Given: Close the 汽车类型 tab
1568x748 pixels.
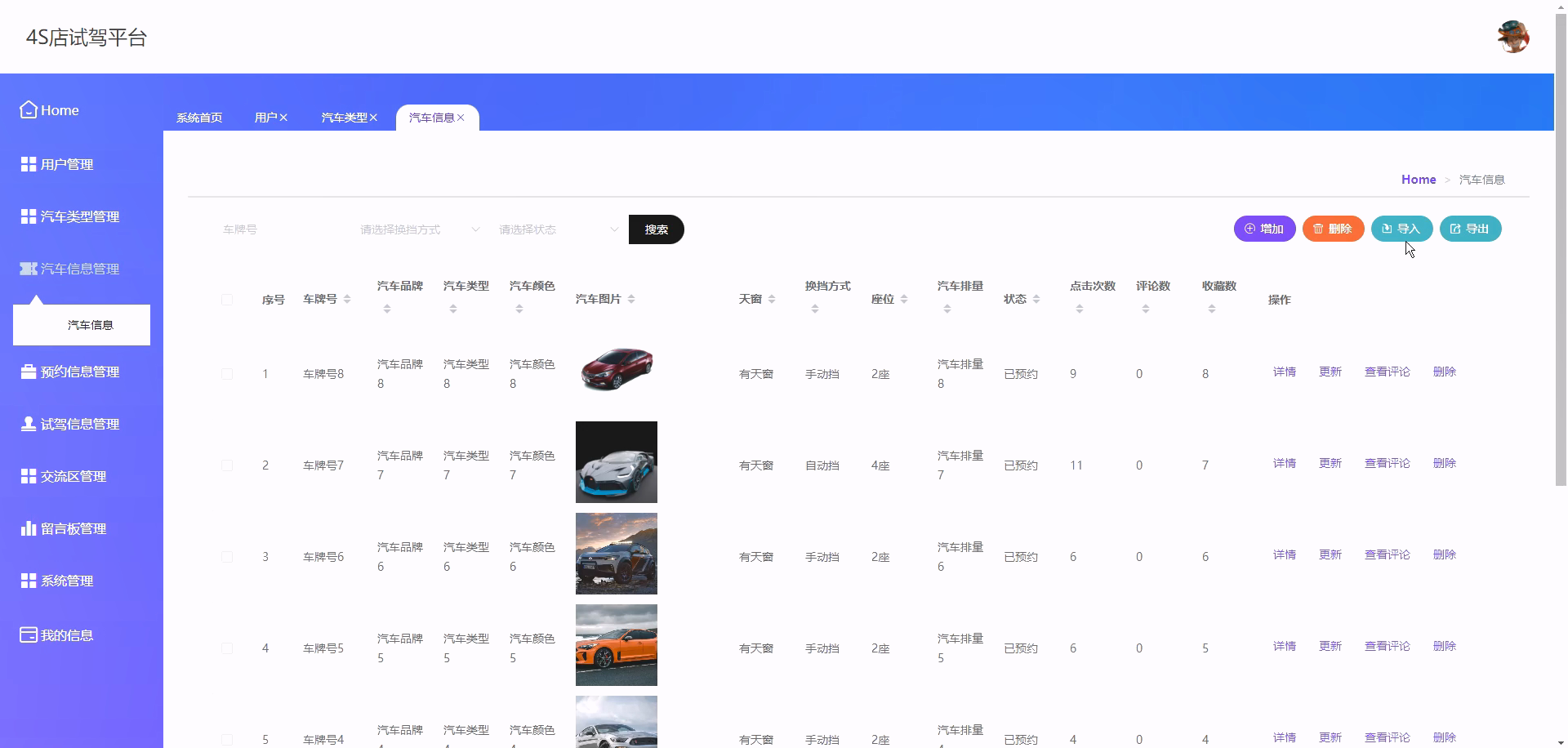Looking at the screenshot, I should 374,117.
